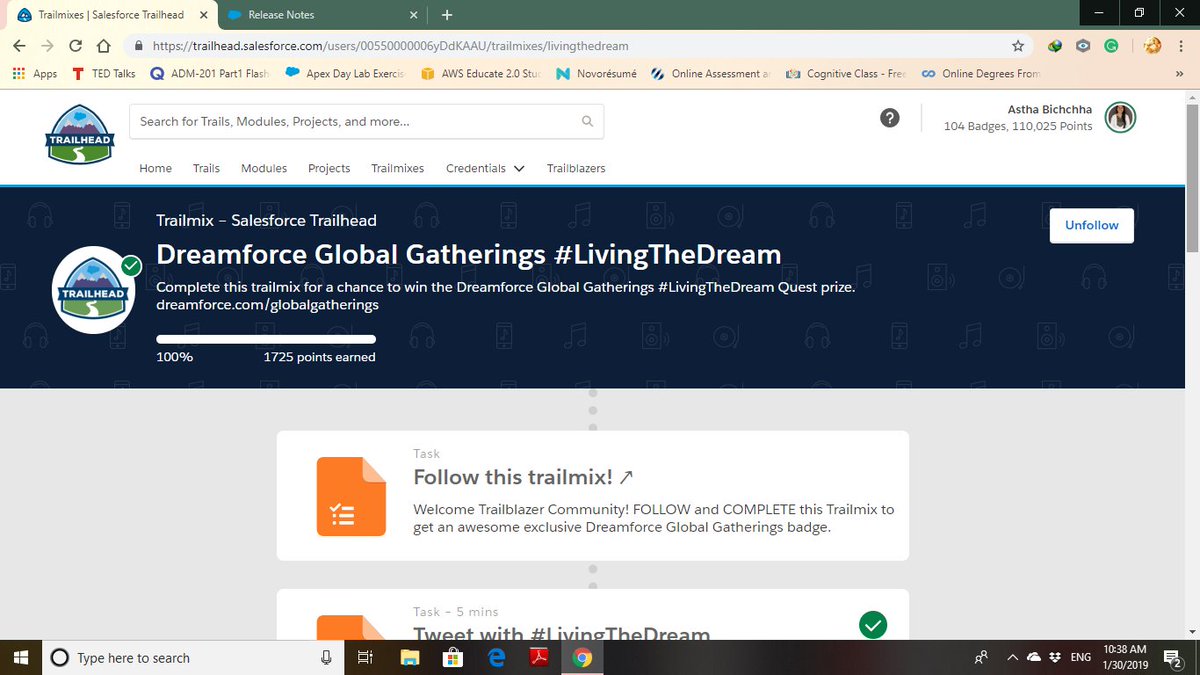Image resolution: width=1200 pixels, height=675 pixels.
Task: Open the Online Assessment bookmark
Action: (711, 74)
